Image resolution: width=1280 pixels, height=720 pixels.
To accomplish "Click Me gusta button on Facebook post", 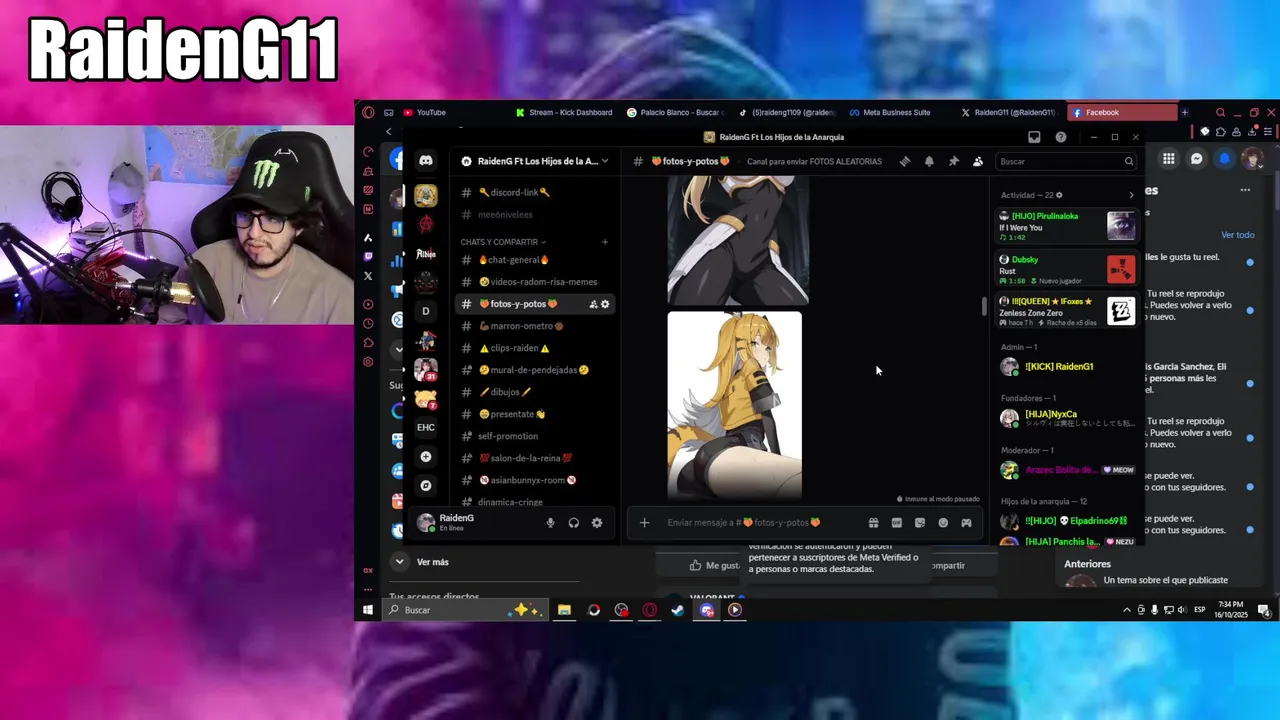I will tap(714, 565).
